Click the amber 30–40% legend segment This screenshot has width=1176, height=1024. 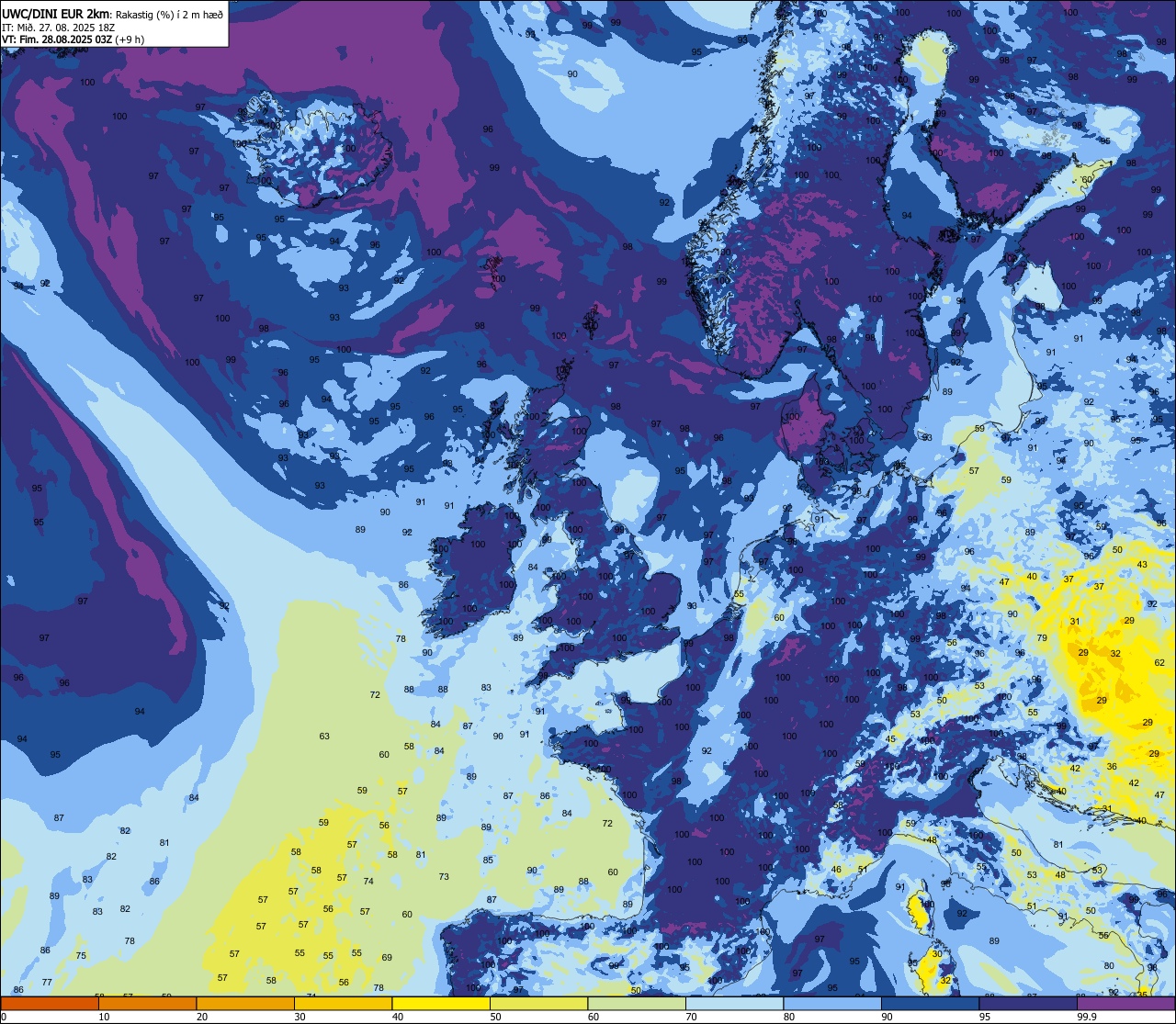click(x=343, y=1004)
